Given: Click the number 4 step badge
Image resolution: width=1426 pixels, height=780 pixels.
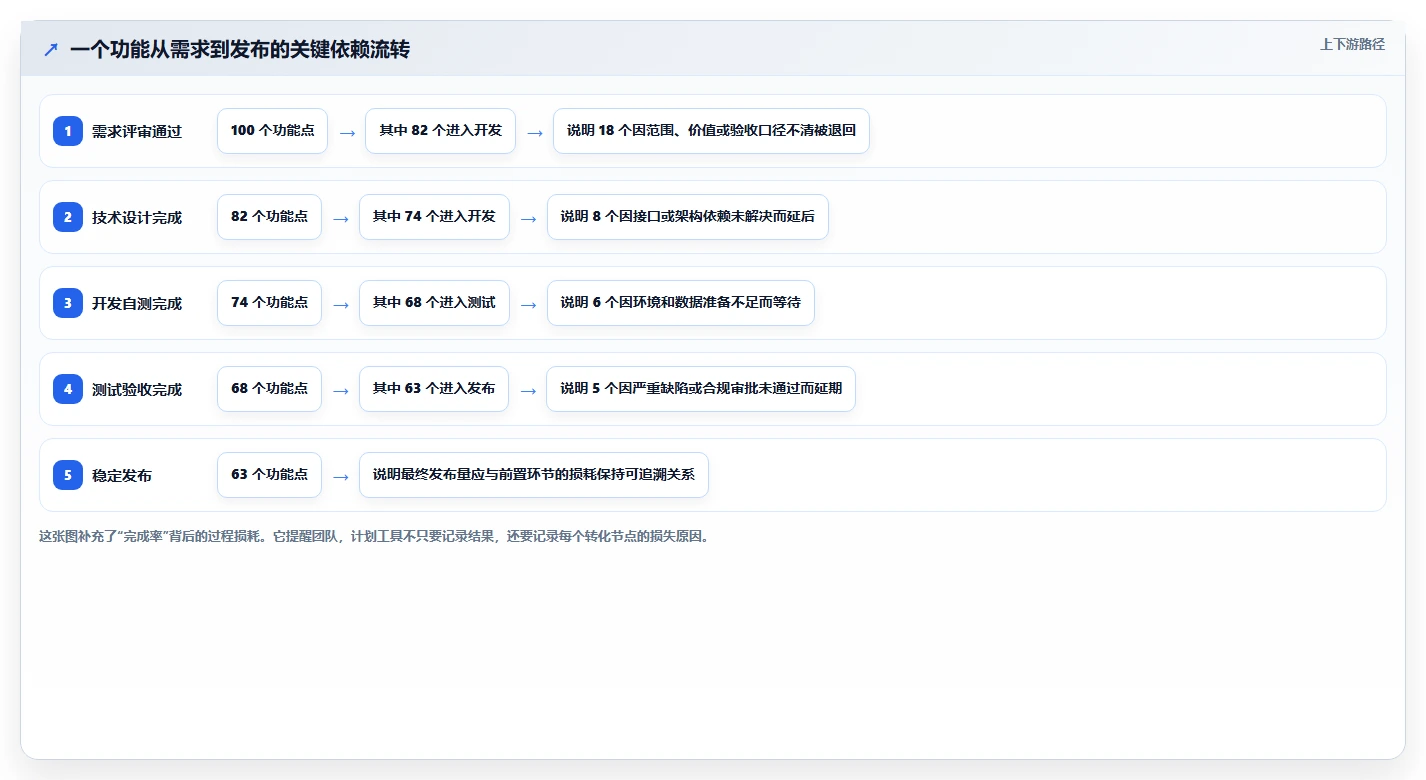Looking at the screenshot, I should (x=68, y=389).
